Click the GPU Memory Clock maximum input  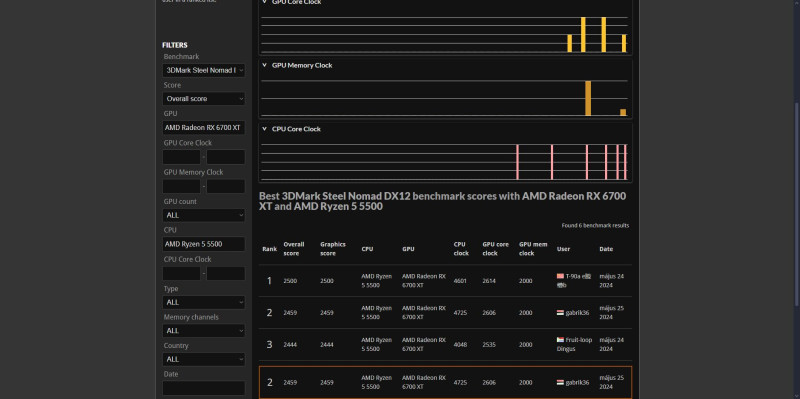click(x=226, y=186)
